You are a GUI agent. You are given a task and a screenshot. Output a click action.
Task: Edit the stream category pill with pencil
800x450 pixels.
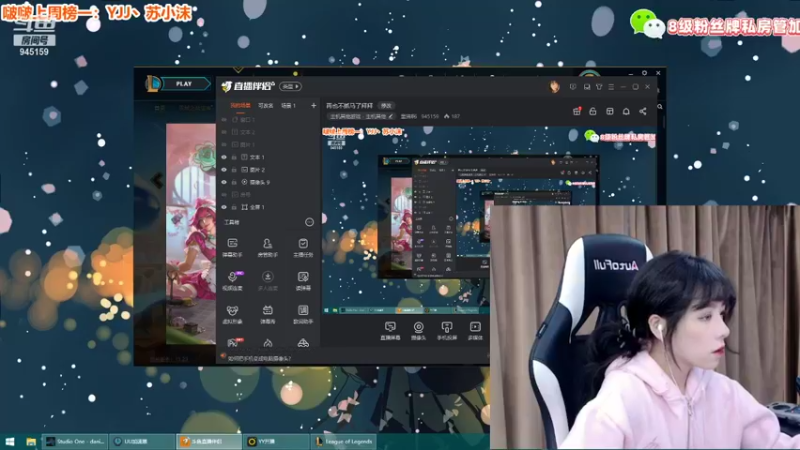[362, 116]
